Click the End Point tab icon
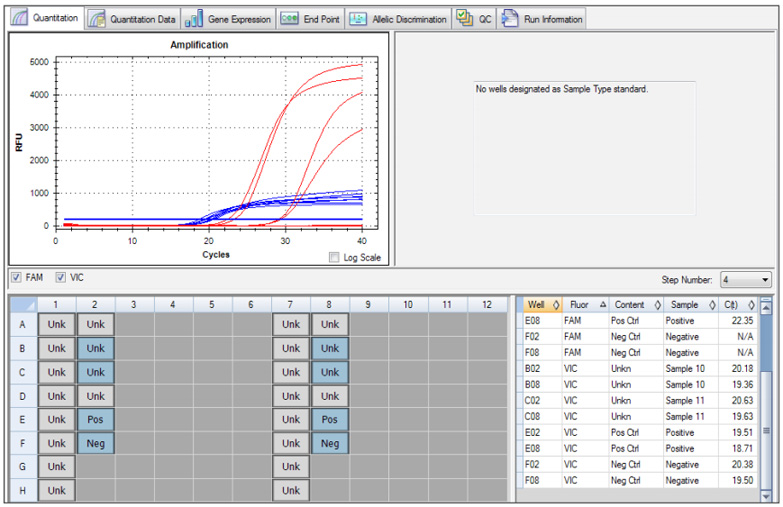Image resolution: width=783 pixels, height=507 pixels. [x=289, y=19]
